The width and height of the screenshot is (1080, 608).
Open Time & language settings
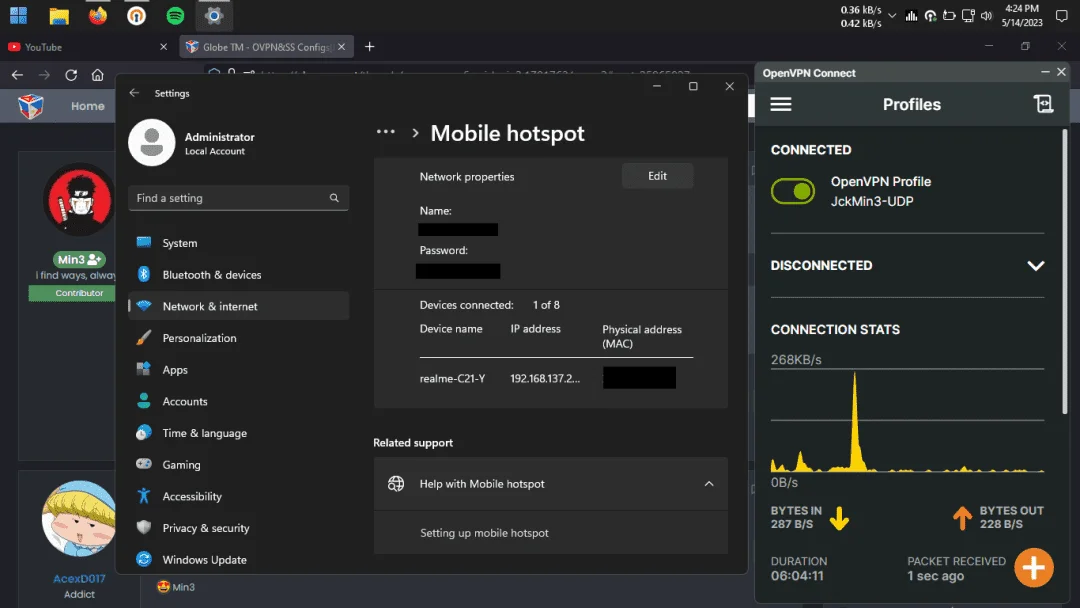coord(238,433)
